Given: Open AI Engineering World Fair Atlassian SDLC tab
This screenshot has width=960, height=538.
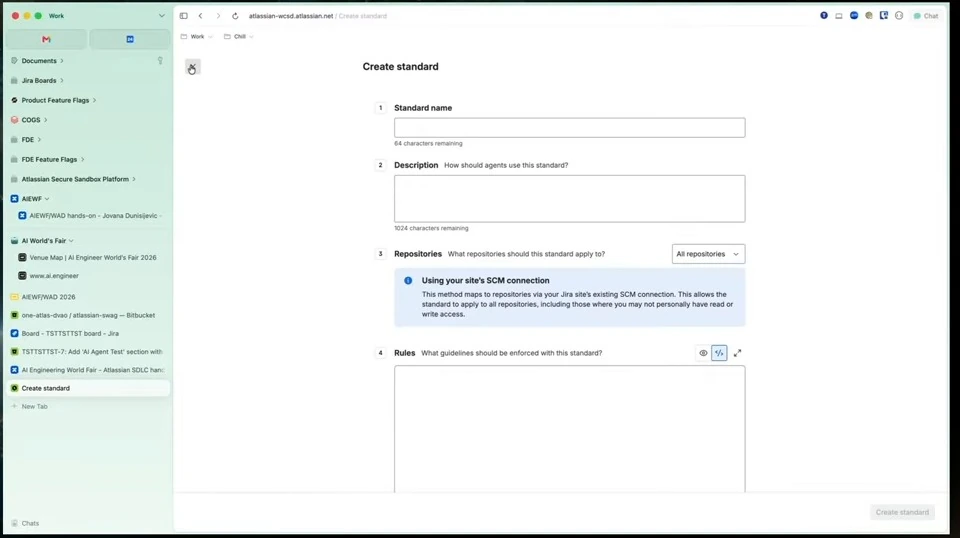Looking at the screenshot, I should 88,370.
